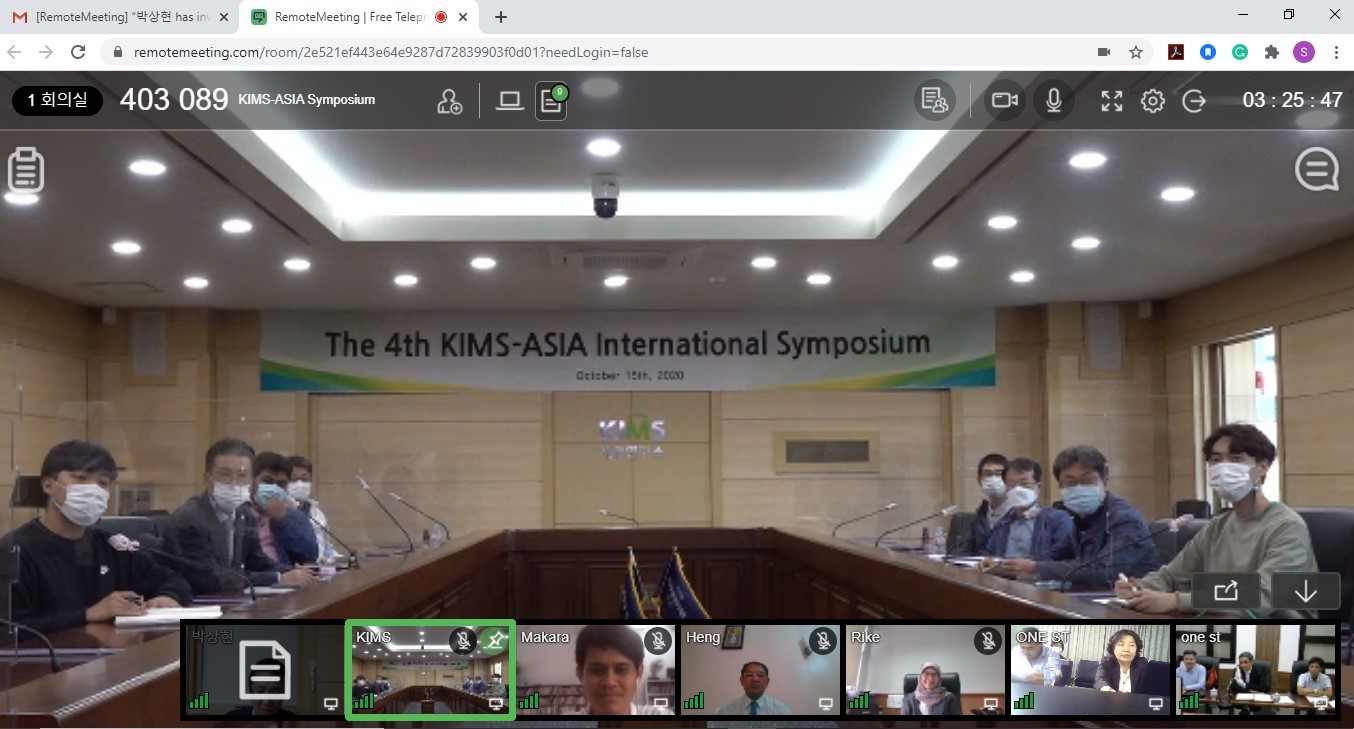Open the meeting notes icon with badge
This screenshot has width=1354, height=729.
pos(551,101)
